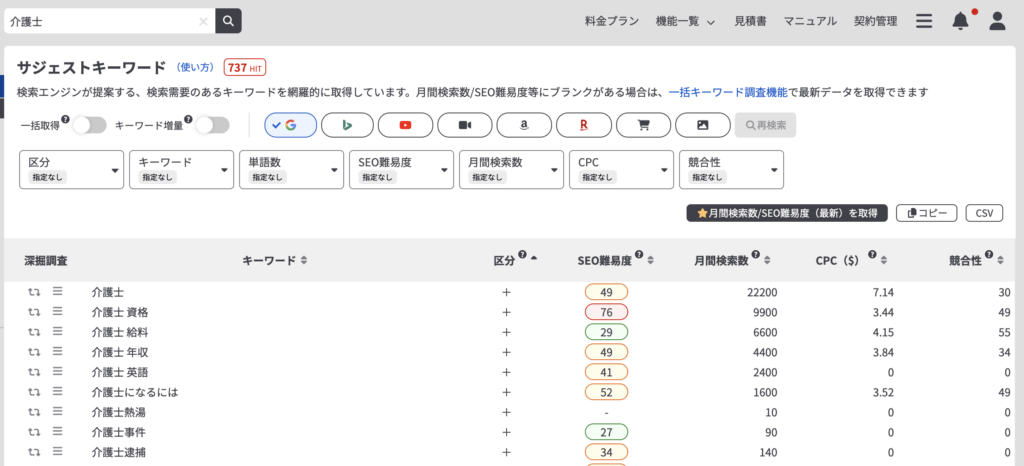1024x466 pixels.
Task: Deselect the Google search engine toggle
Action: pos(290,125)
